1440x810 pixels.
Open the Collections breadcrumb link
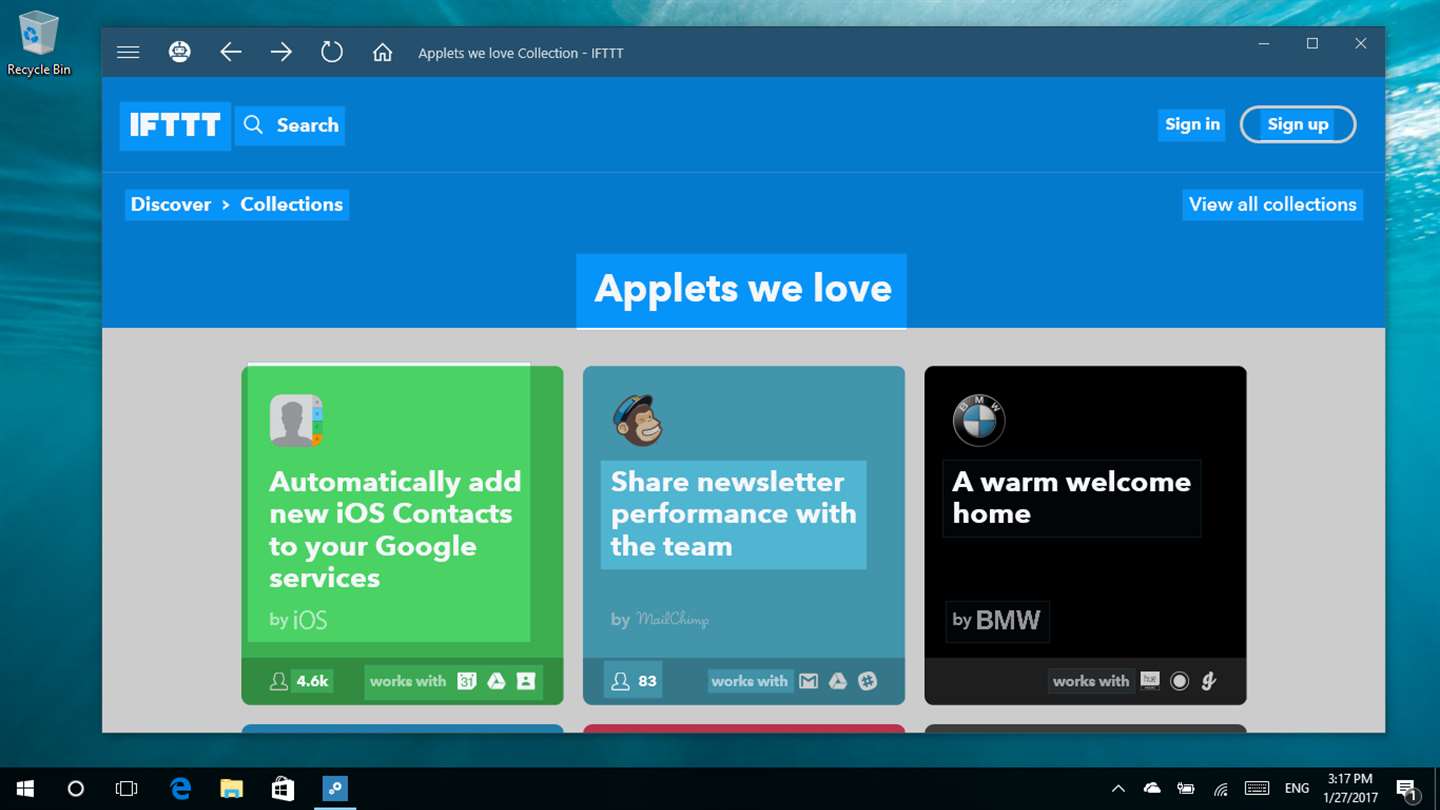[x=291, y=204]
